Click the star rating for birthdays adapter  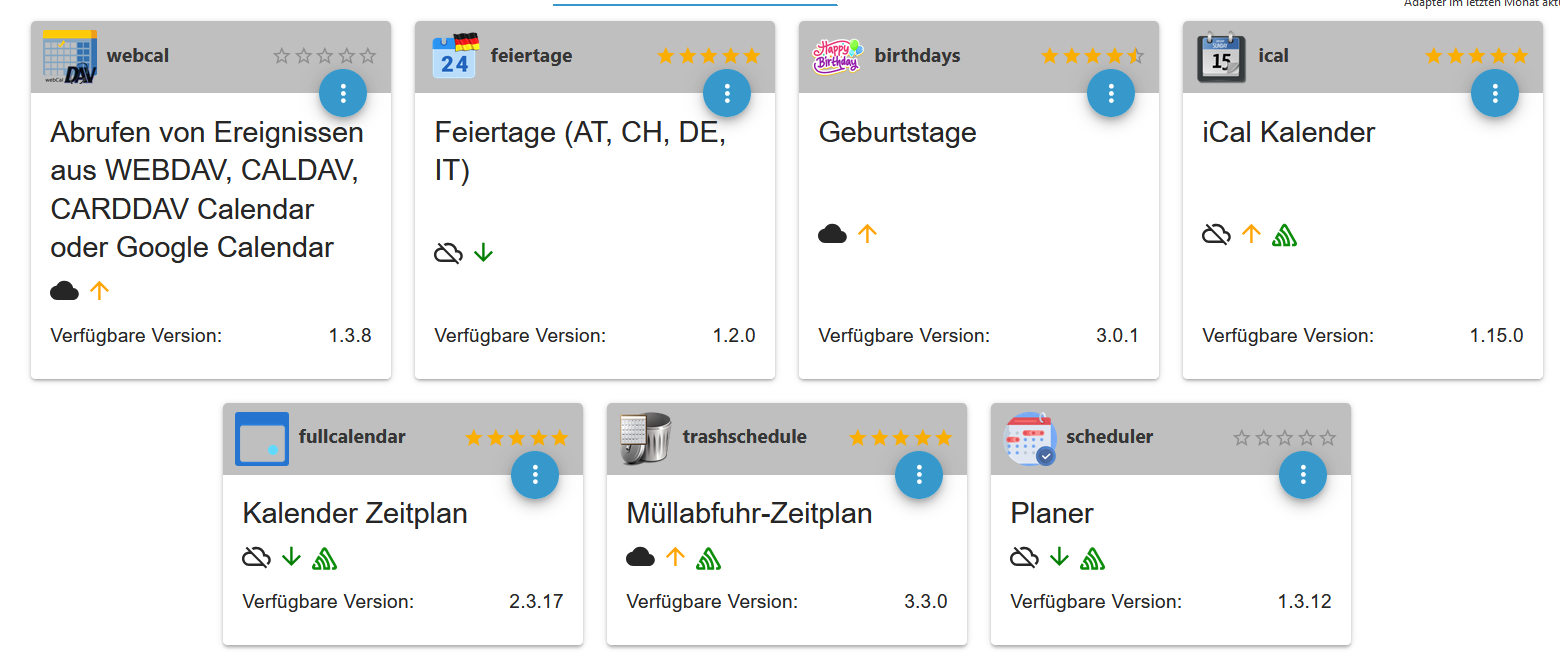point(1092,56)
